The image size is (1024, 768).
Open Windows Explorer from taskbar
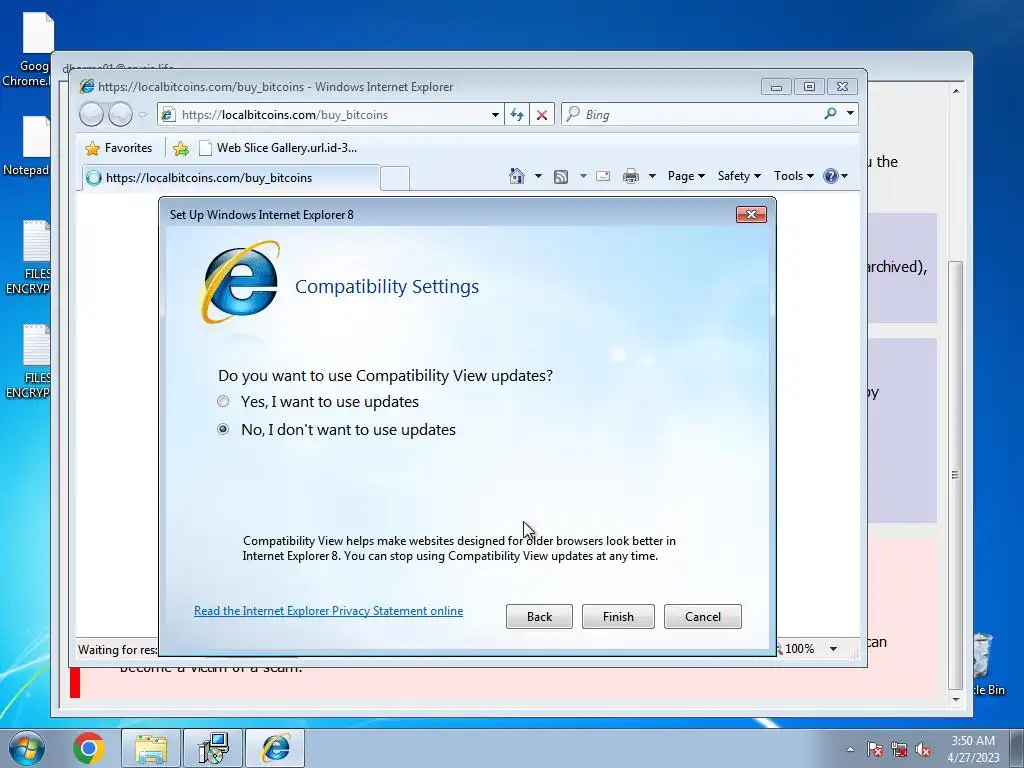click(150, 748)
